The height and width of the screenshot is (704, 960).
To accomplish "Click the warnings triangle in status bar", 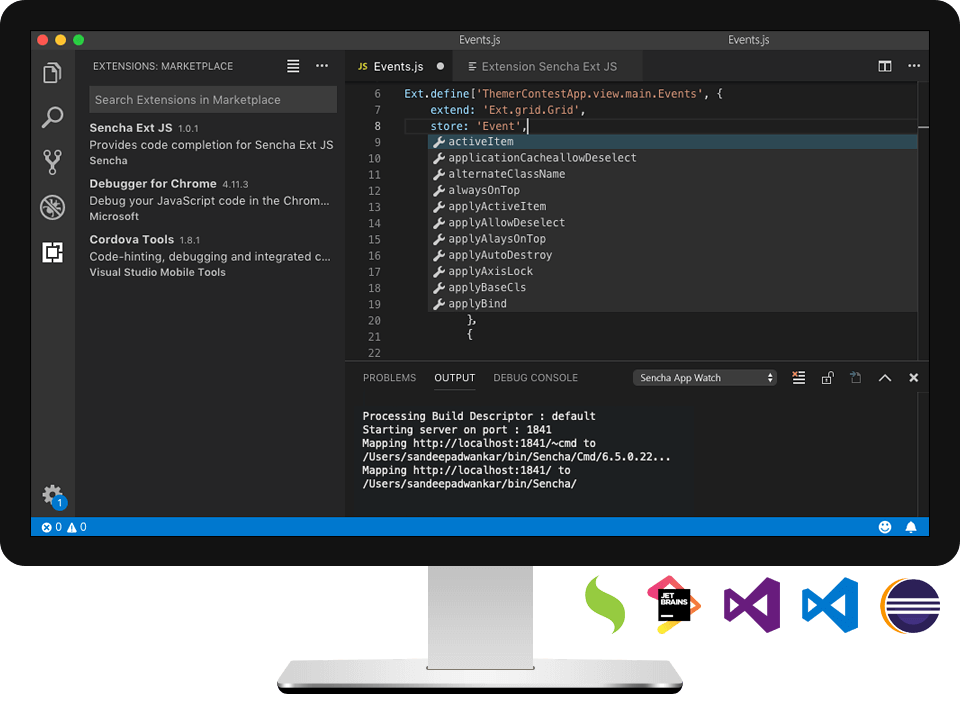I will pyautogui.click(x=77, y=527).
